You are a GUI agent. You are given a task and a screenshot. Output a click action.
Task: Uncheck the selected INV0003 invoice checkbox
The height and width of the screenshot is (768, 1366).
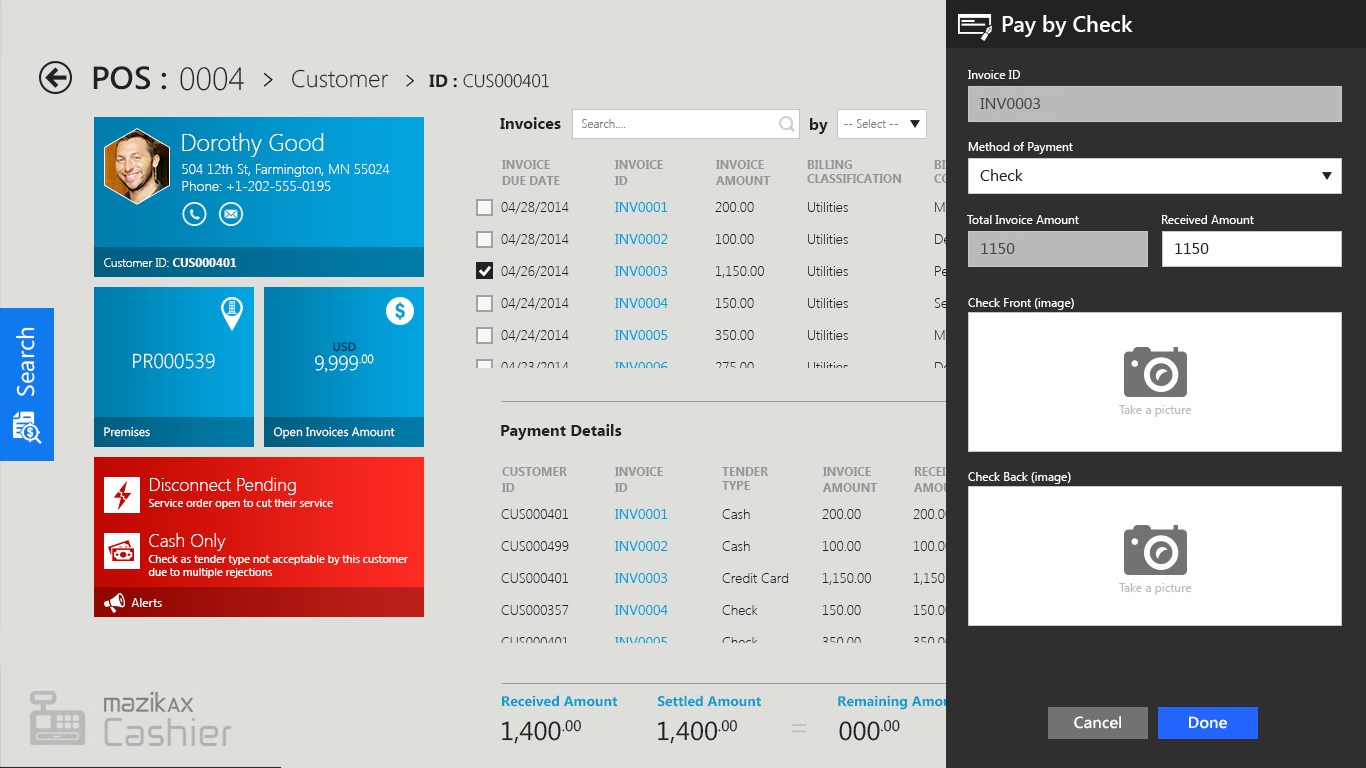[485, 271]
